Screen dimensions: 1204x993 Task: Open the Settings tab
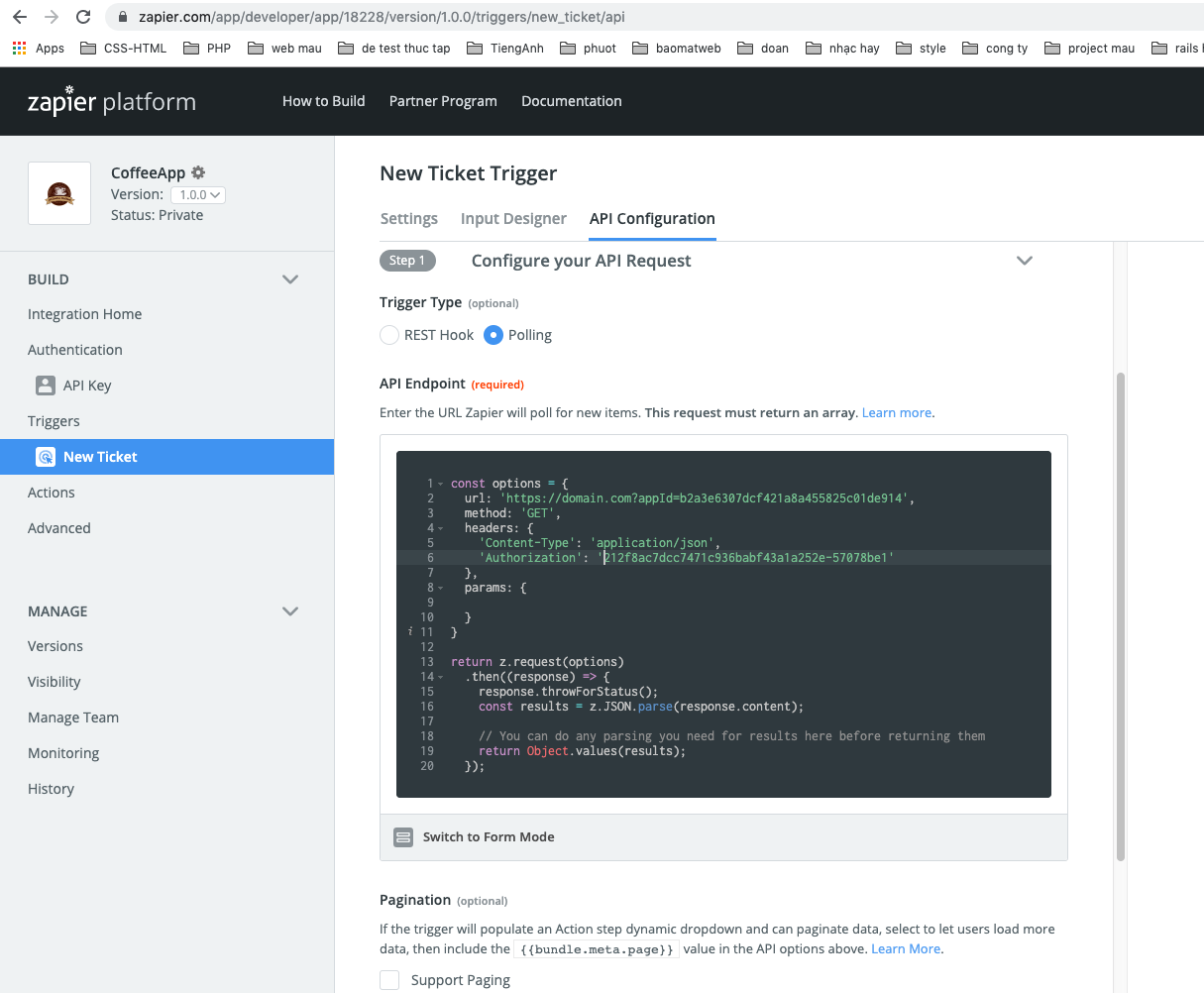click(408, 219)
